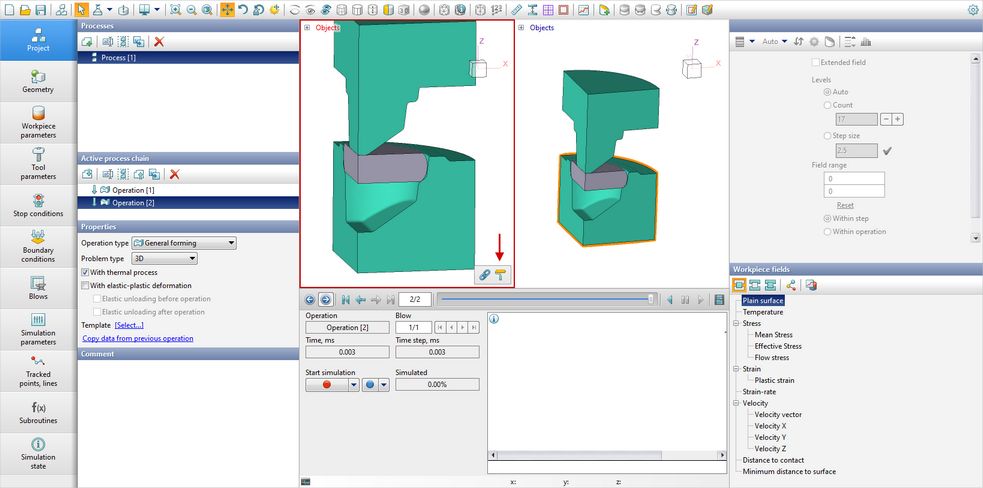Image resolution: width=983 pixels, height=488 pixels.
Task: Open the Geometry section in sidebar
Action: (x=38, y=82)
